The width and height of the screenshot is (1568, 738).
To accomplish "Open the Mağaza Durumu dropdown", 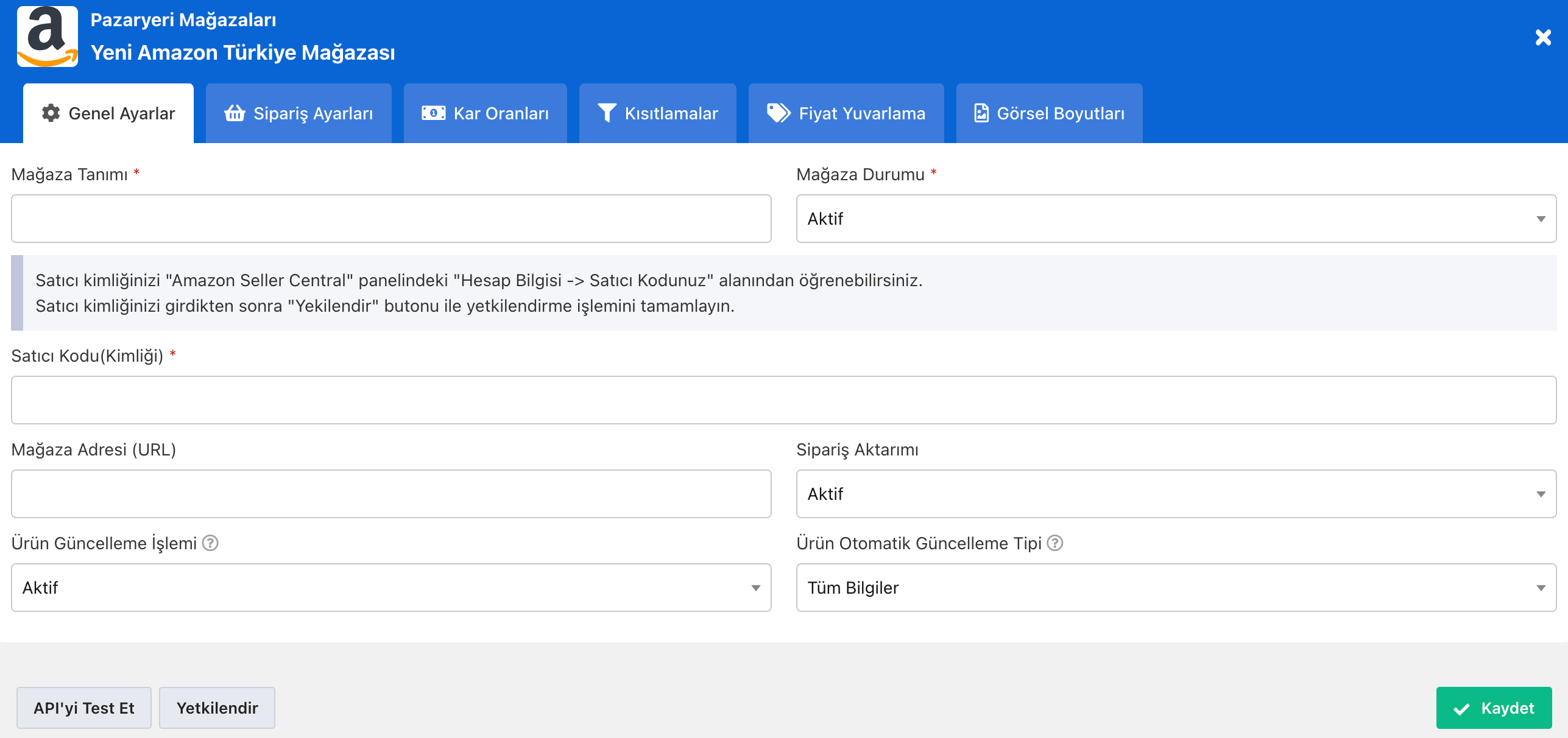I will coord(1176,219).
